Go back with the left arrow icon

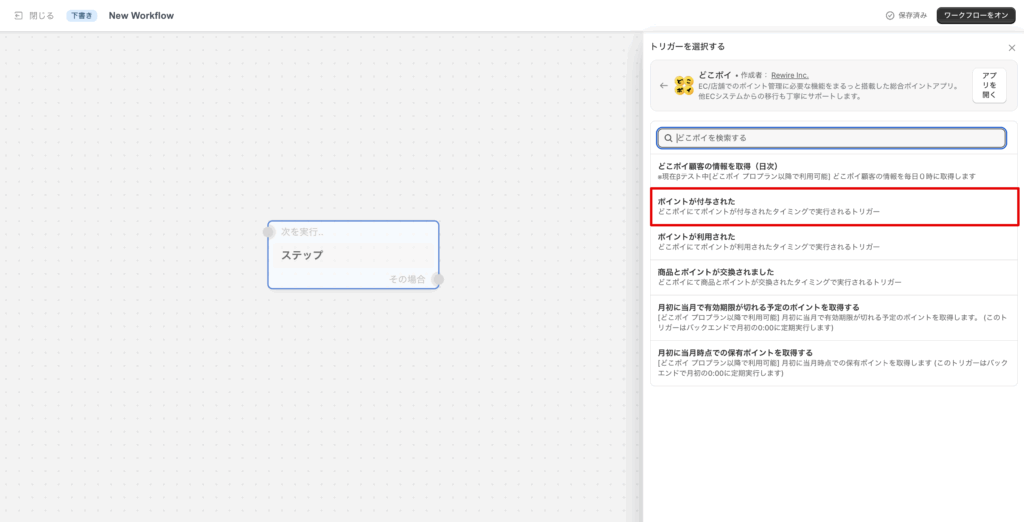tap(664, 86)
